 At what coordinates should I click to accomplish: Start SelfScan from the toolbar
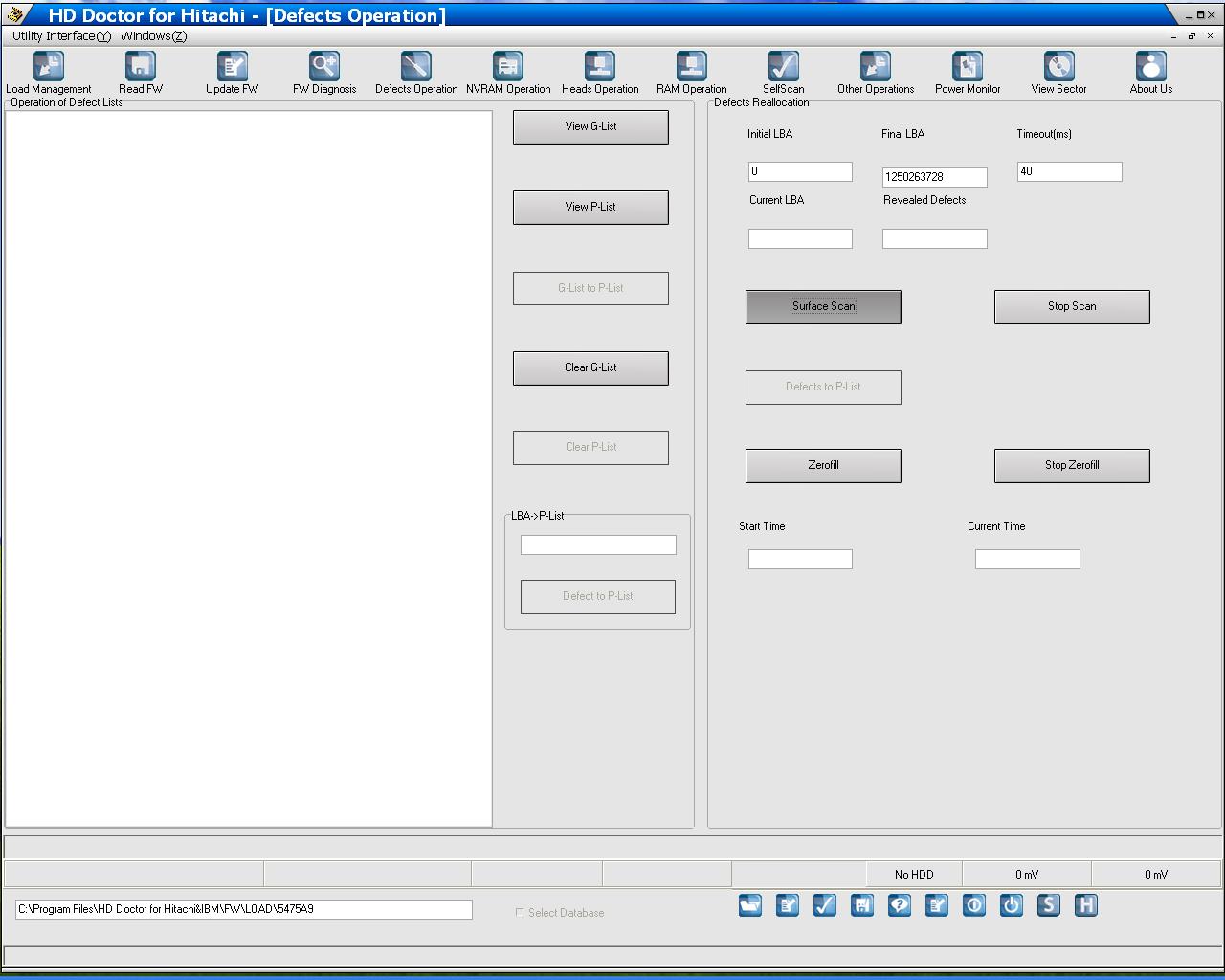[784, 73]
